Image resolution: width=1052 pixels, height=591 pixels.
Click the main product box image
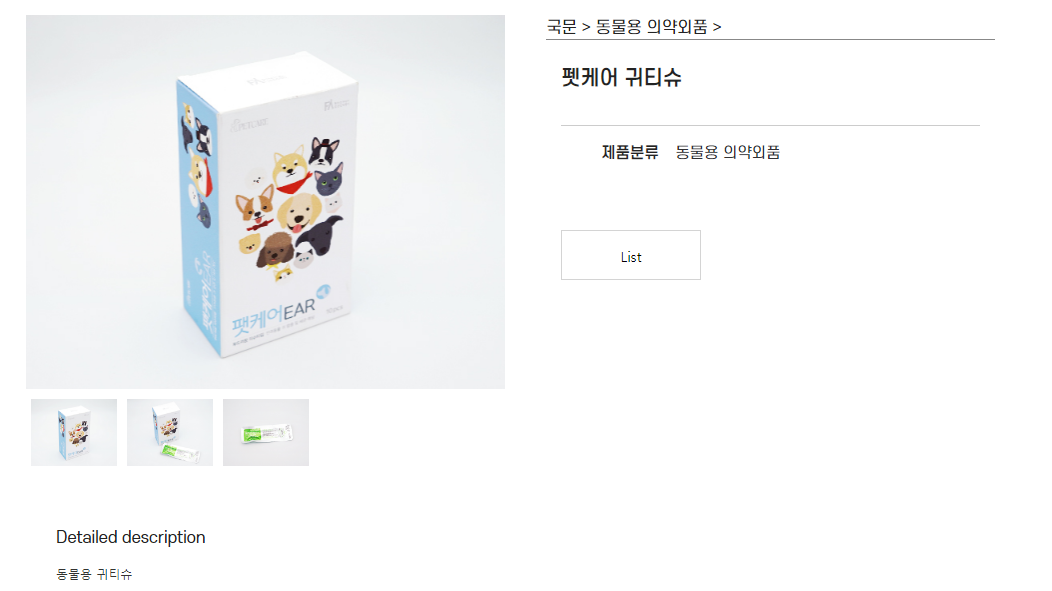pyautogui.click(x=266, y=202)
